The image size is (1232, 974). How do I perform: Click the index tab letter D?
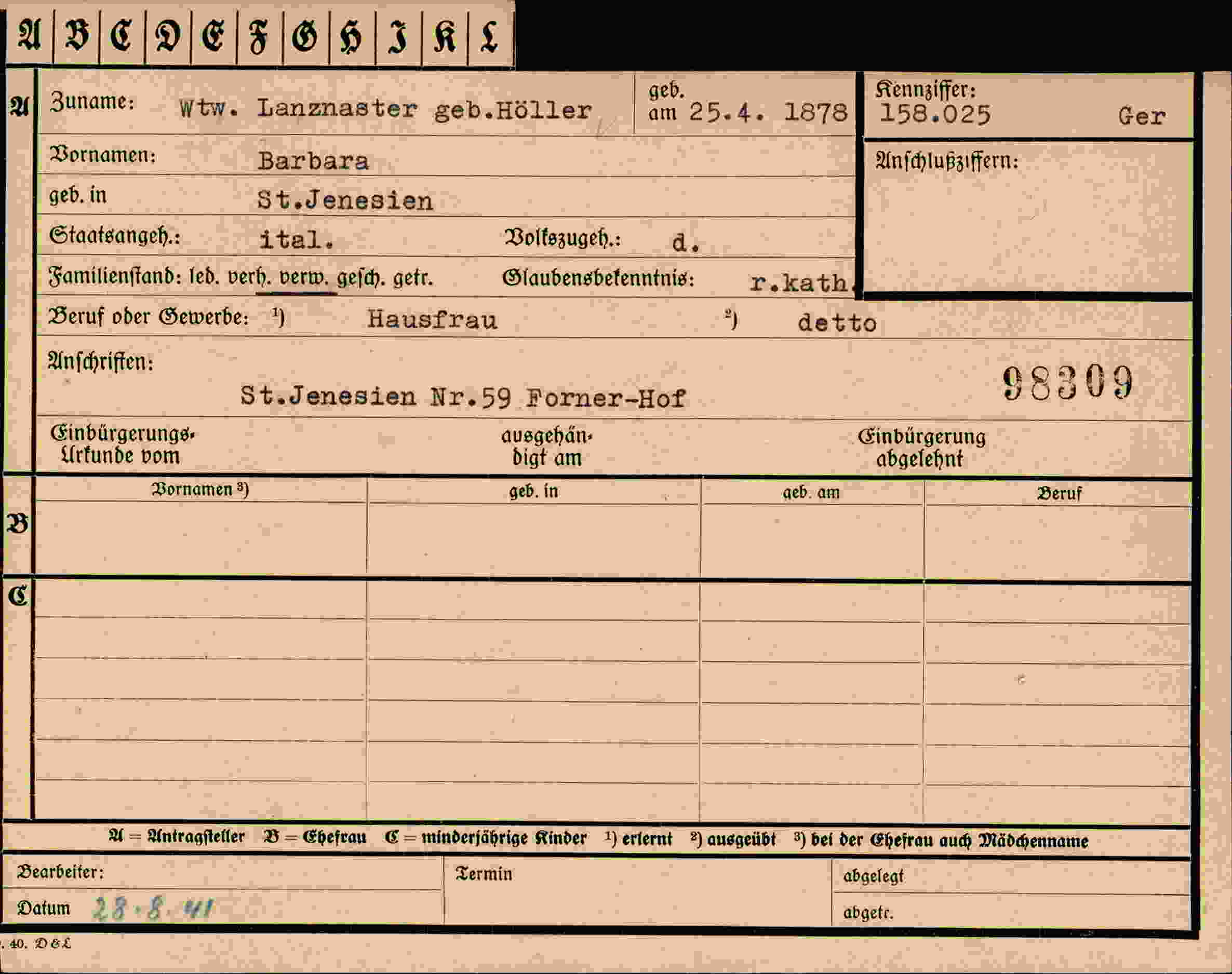[168, 35]
